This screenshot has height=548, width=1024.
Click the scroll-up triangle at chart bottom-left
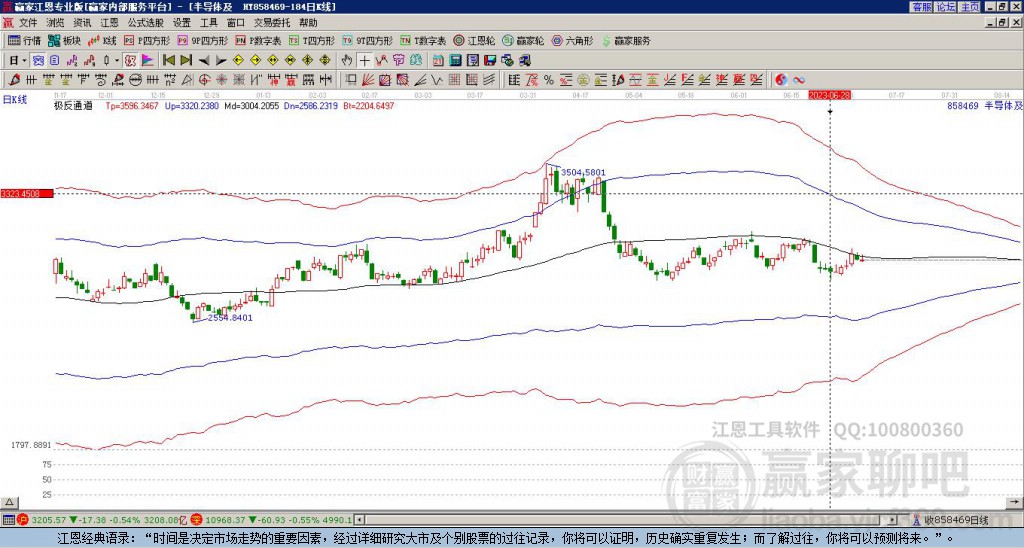tap(9, 502)
